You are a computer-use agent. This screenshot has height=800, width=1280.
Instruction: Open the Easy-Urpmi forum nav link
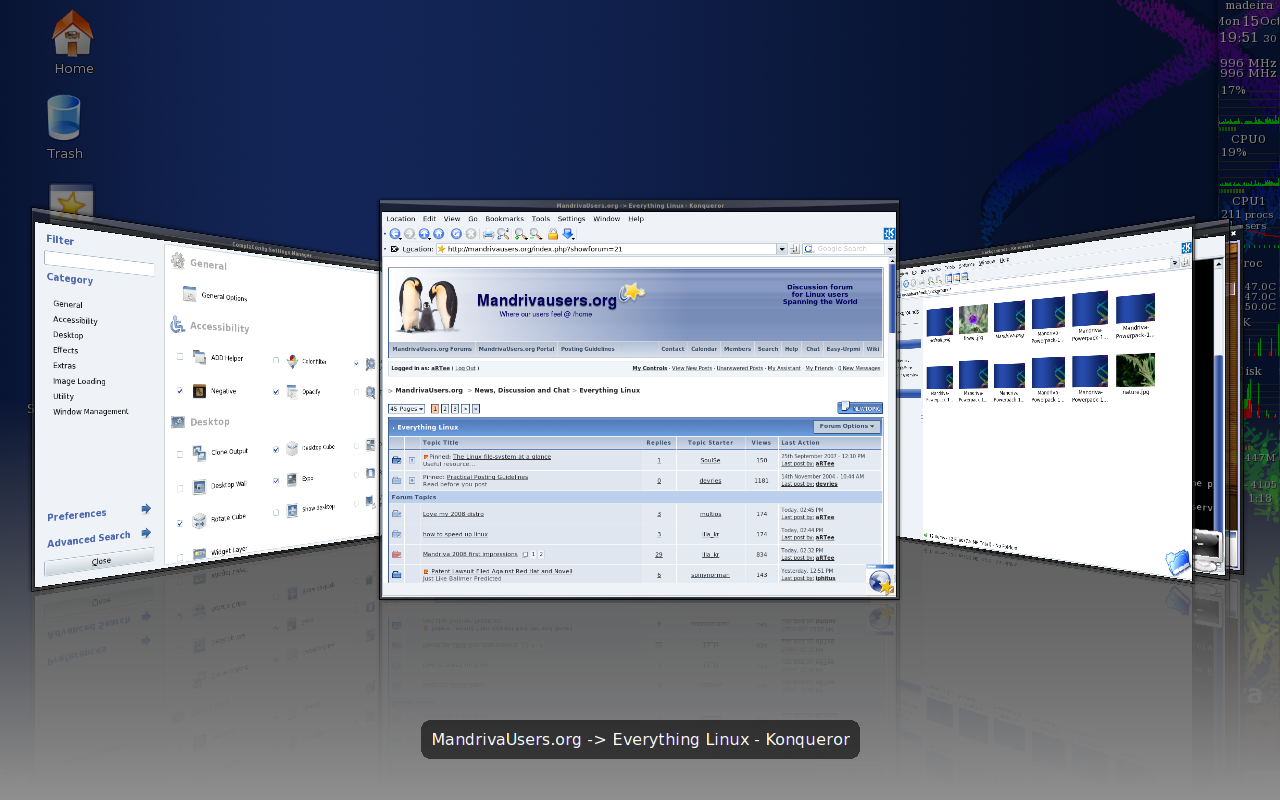click(843, 349)
